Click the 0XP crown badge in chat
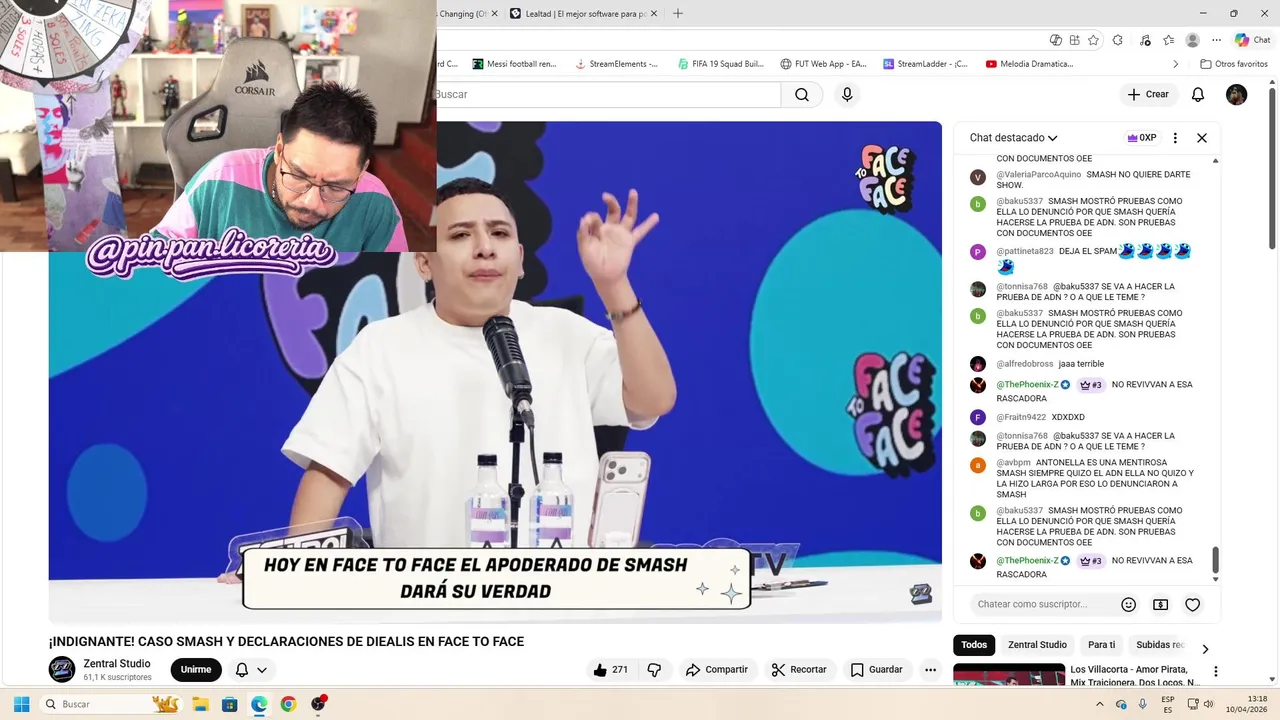The width and height of the screenshot is (1280, 720). [1141, 138]
